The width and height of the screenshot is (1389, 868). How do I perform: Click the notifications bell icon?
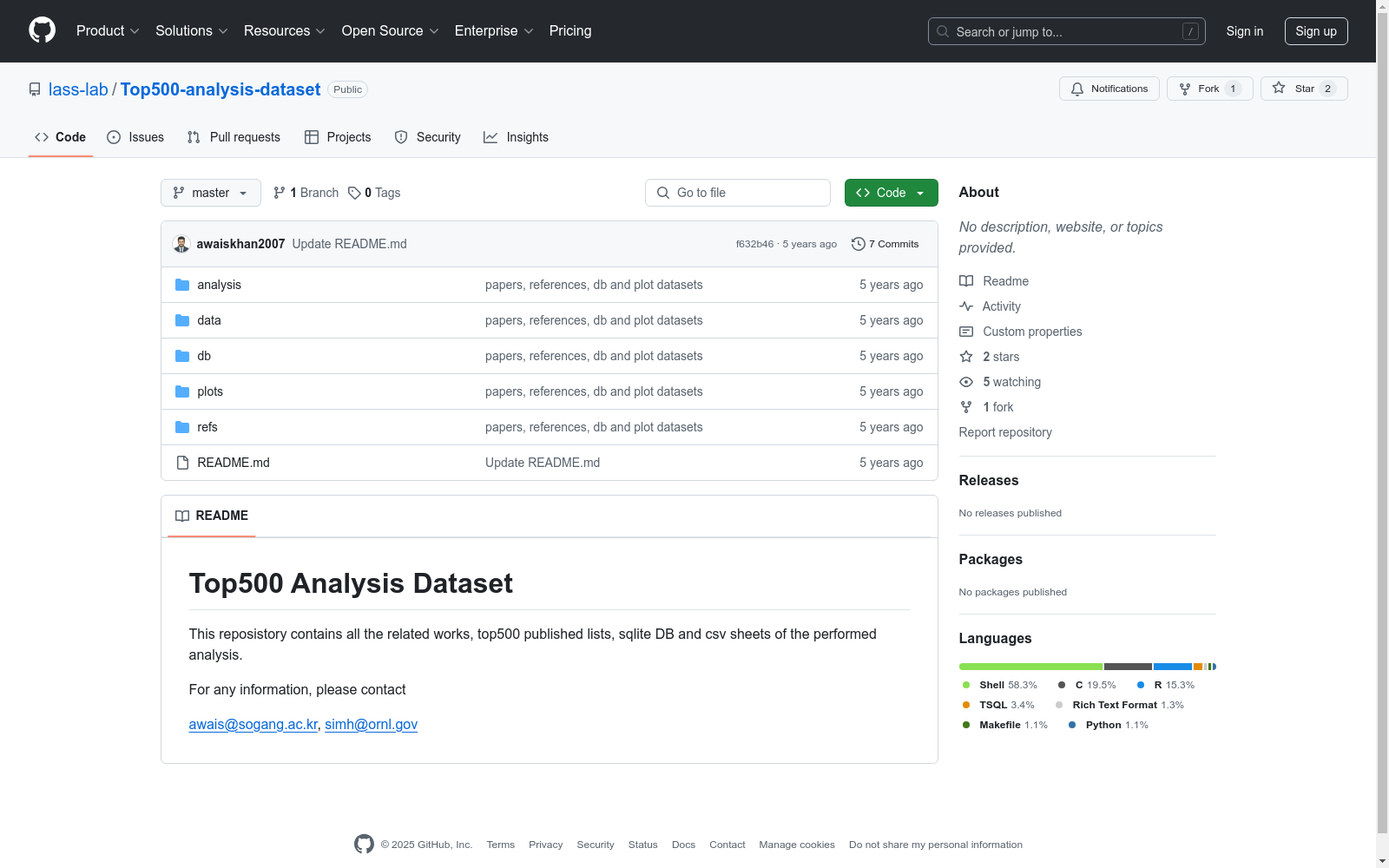coord(1077,89)
